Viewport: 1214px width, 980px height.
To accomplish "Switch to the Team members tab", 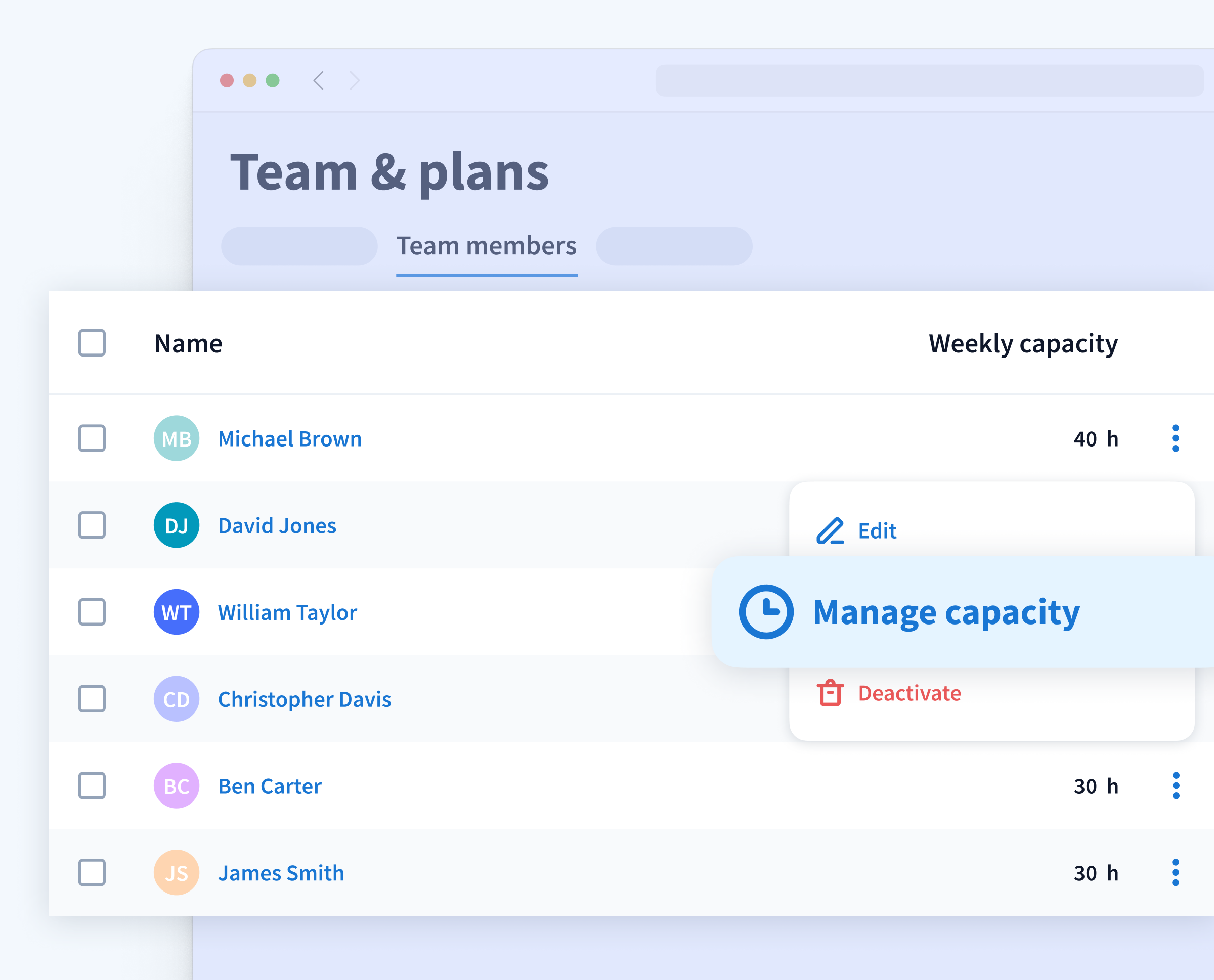I will (486, 246).
